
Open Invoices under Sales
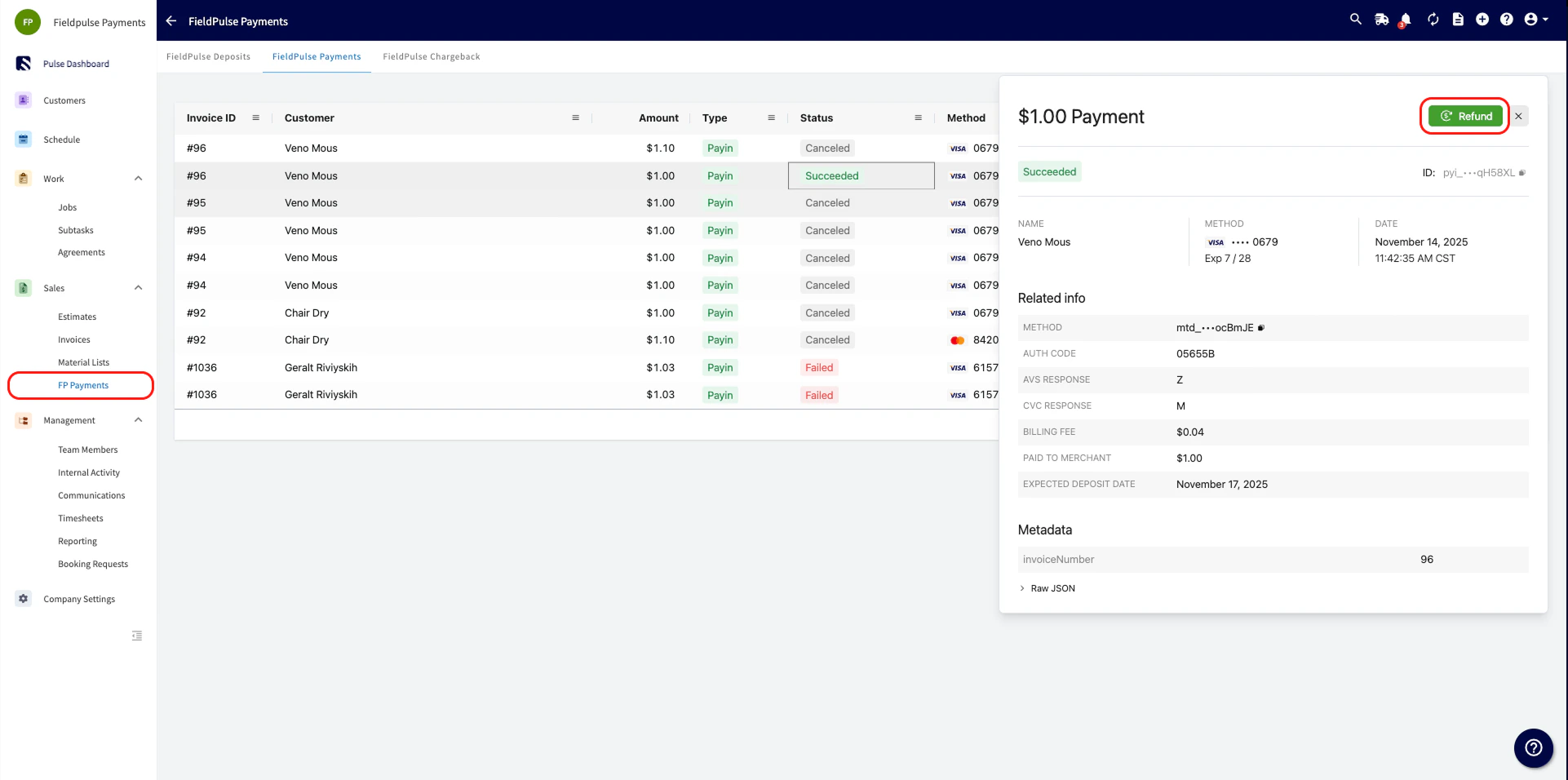coord(74,339)
